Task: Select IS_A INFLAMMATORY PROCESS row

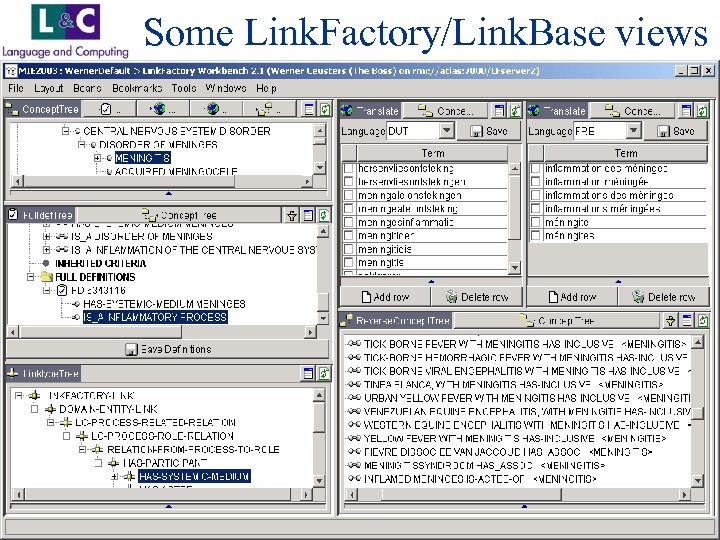Action: (155, 317)
